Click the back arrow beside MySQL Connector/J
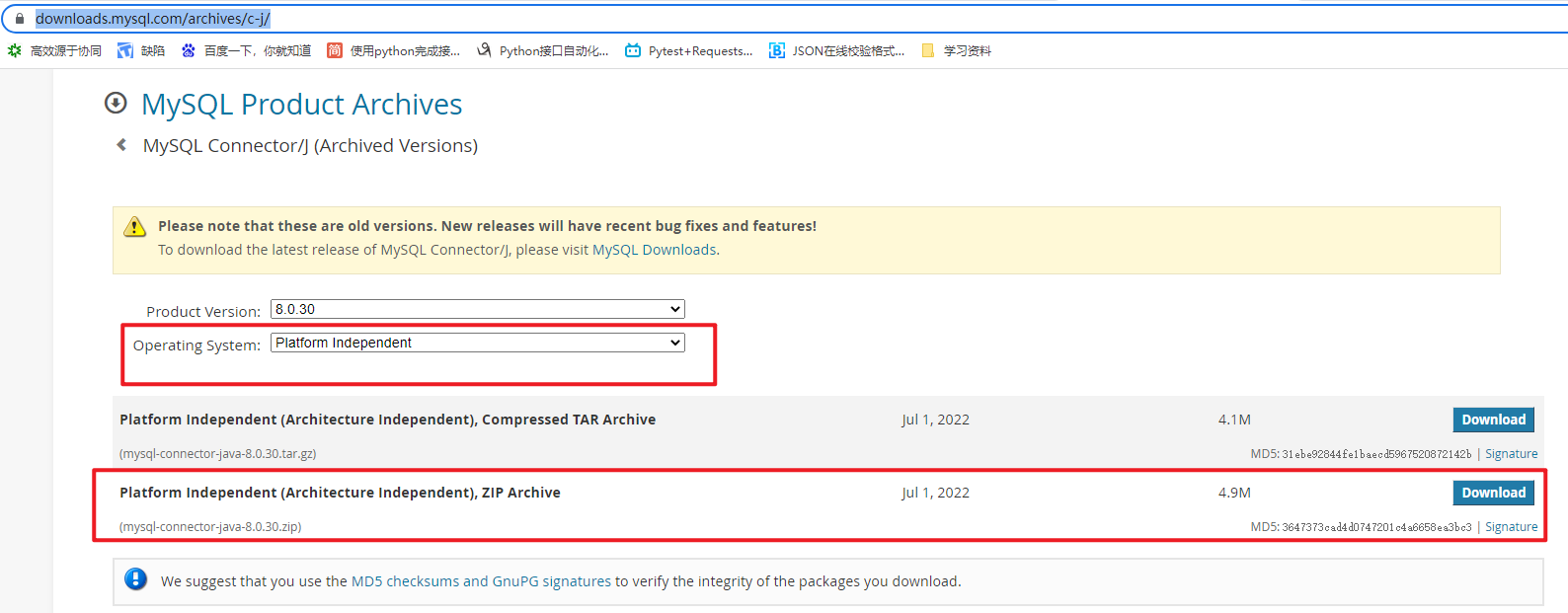The image size is (1568, 613). tap(121, 145)
